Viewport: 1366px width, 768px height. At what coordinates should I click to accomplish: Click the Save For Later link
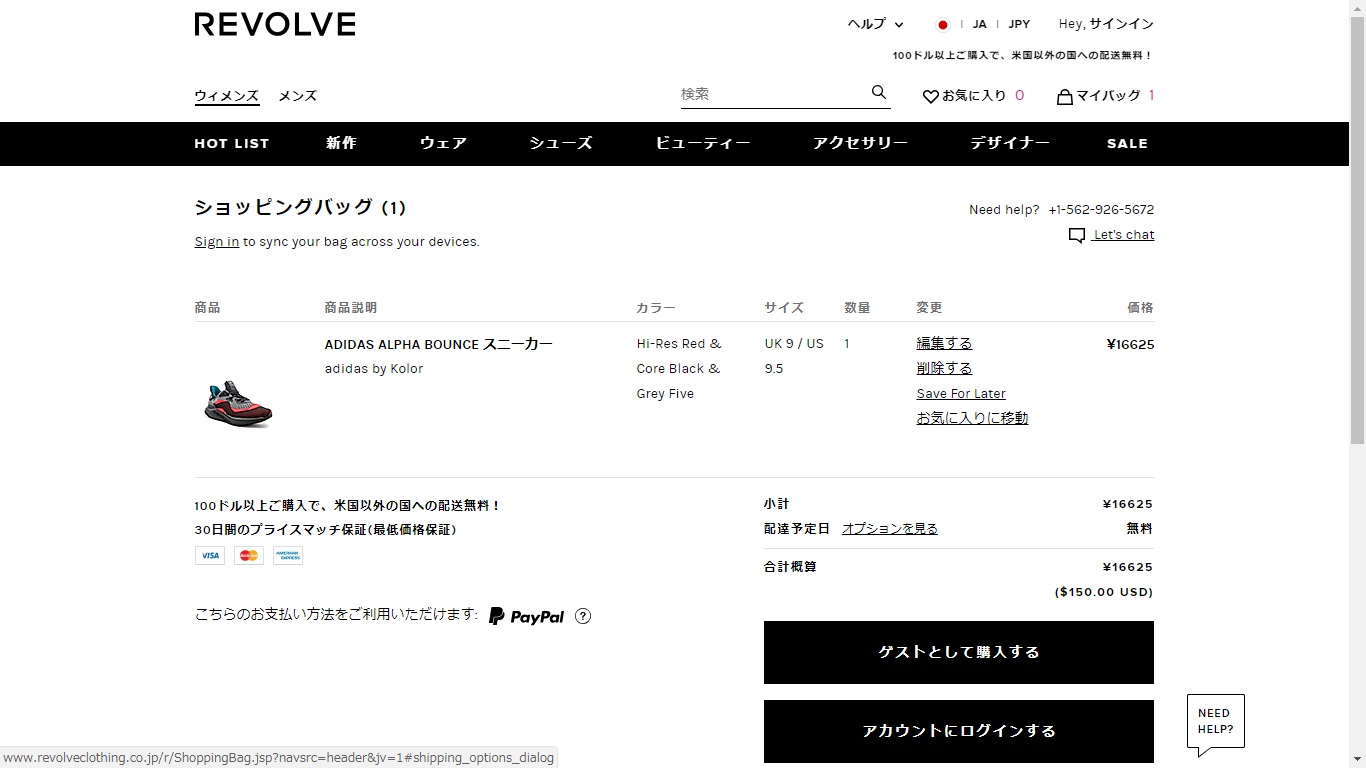[x=960, y=394]
